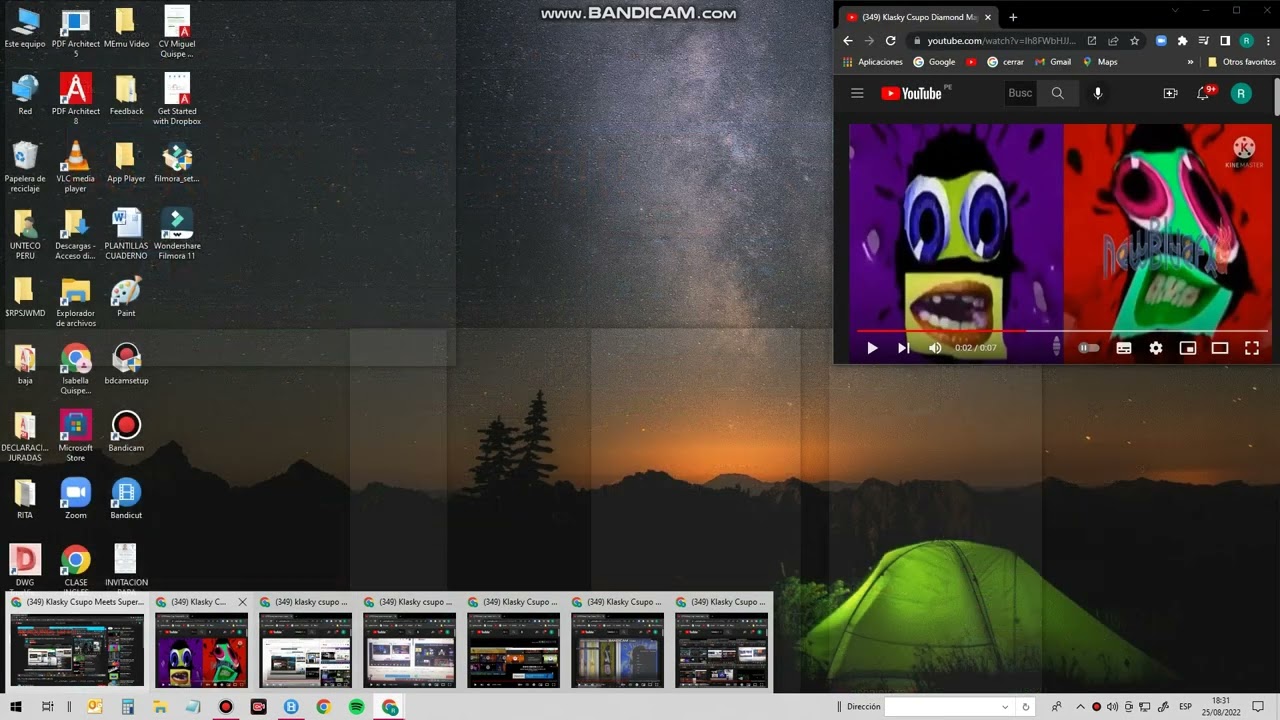Open Papelera de reciclaje desktop icon
The height and width of the screenshot is (720, 1280).
(25, 167)
